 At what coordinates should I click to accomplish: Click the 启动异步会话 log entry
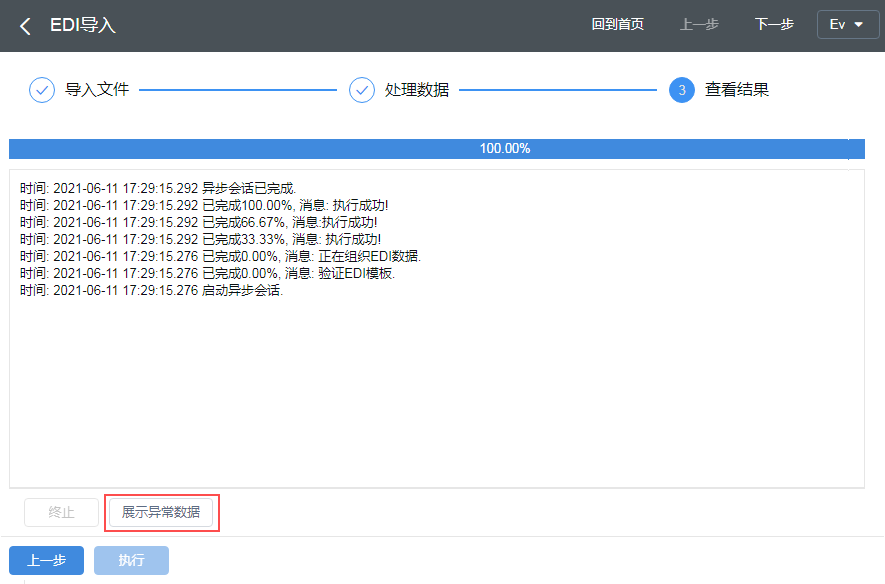tap(152, 291)
